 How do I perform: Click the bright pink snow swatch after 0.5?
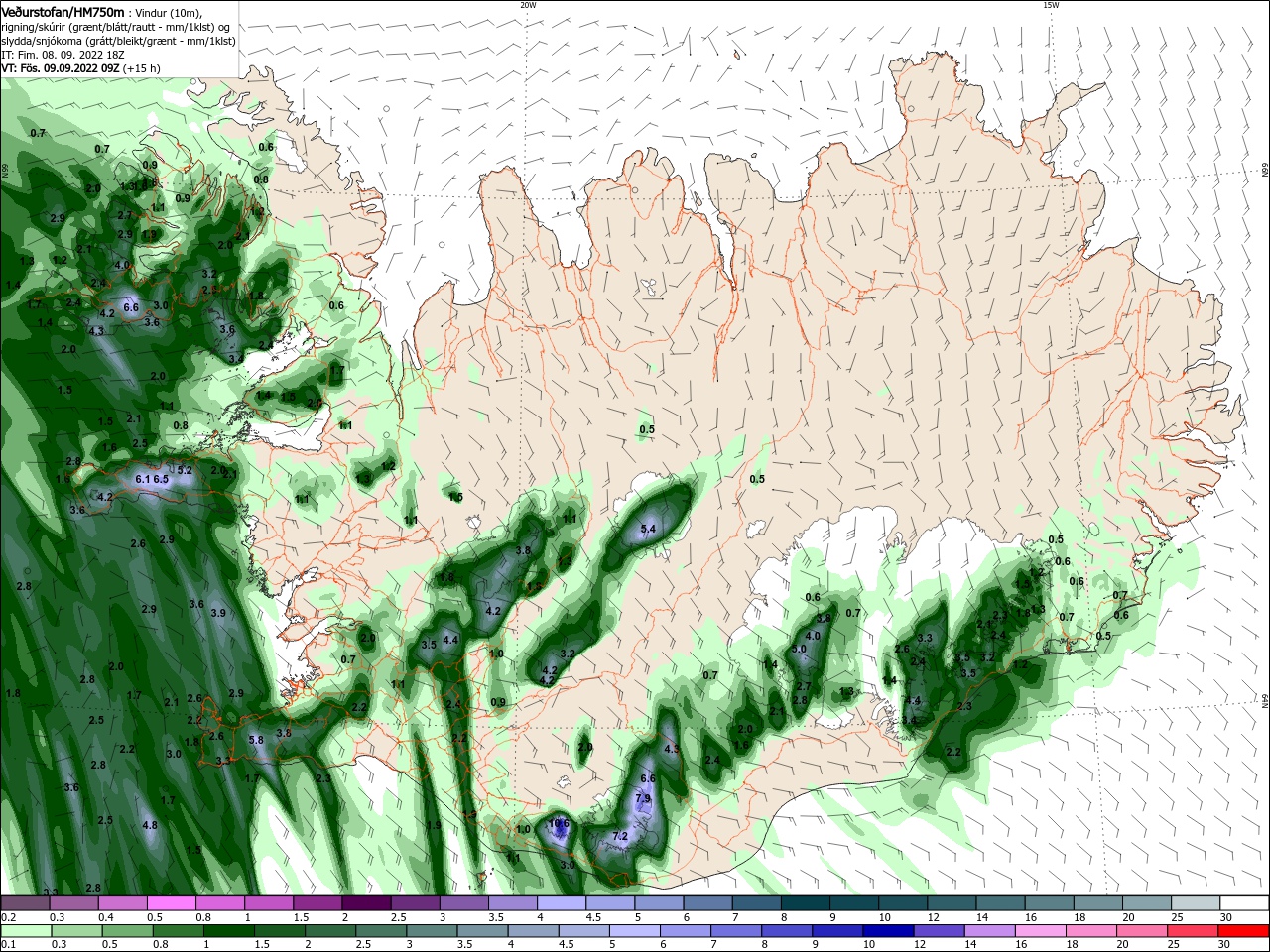pyautogui.click(x=172, y=903)
